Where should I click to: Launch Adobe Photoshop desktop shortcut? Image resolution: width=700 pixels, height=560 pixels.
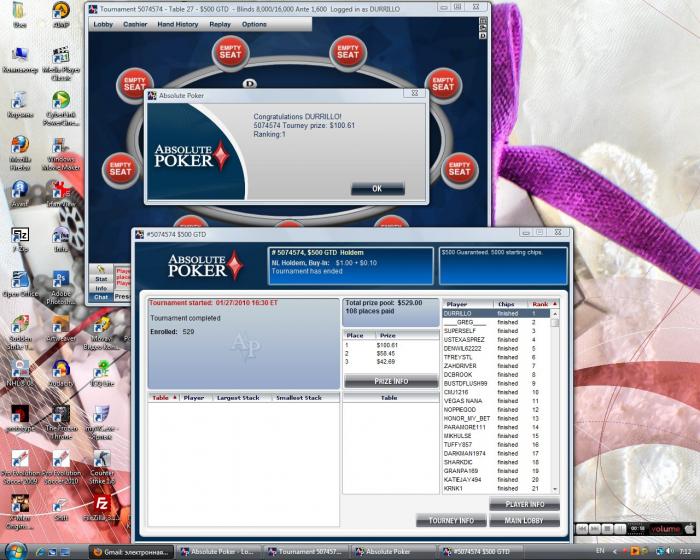point(61,288)
